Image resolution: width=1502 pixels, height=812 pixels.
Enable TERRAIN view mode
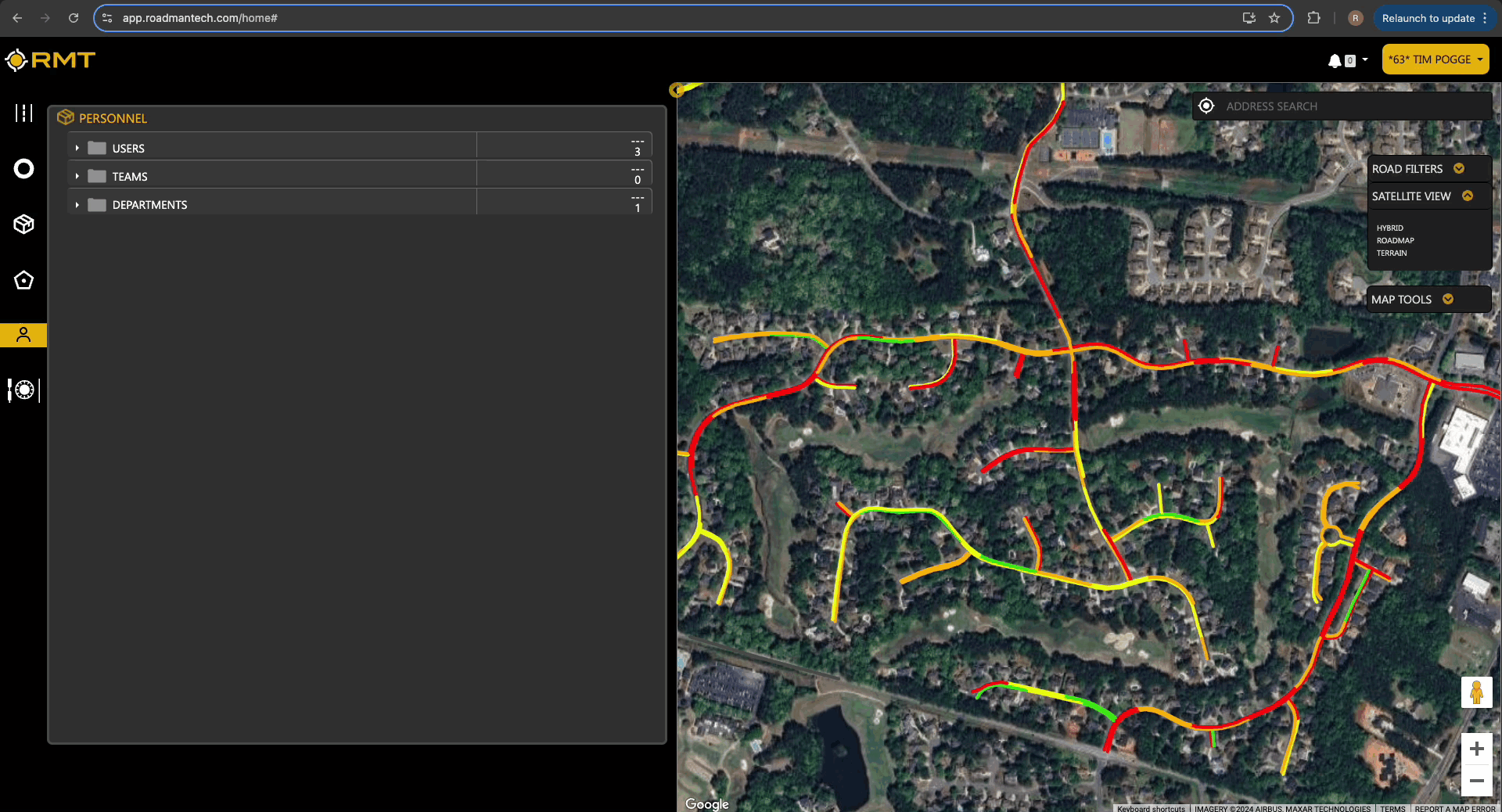1392,253
